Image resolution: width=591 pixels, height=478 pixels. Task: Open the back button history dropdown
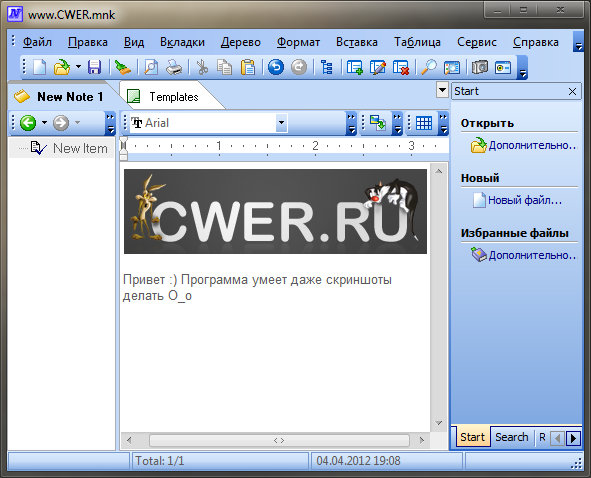(44, 123)
